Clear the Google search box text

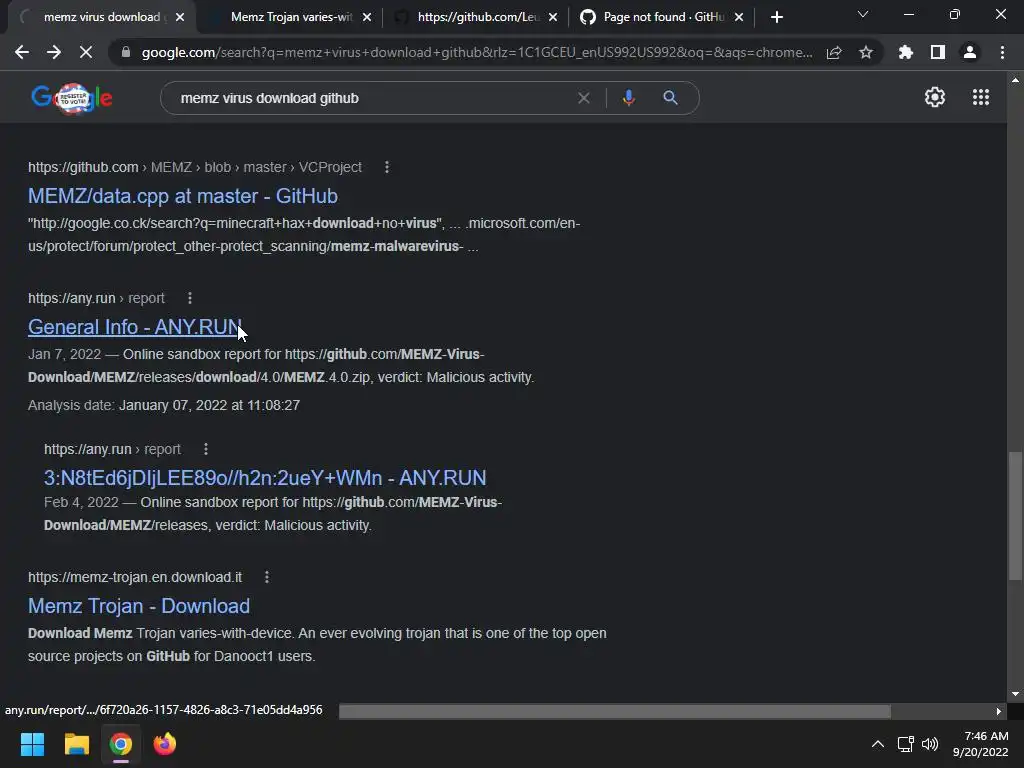point(584,98)
